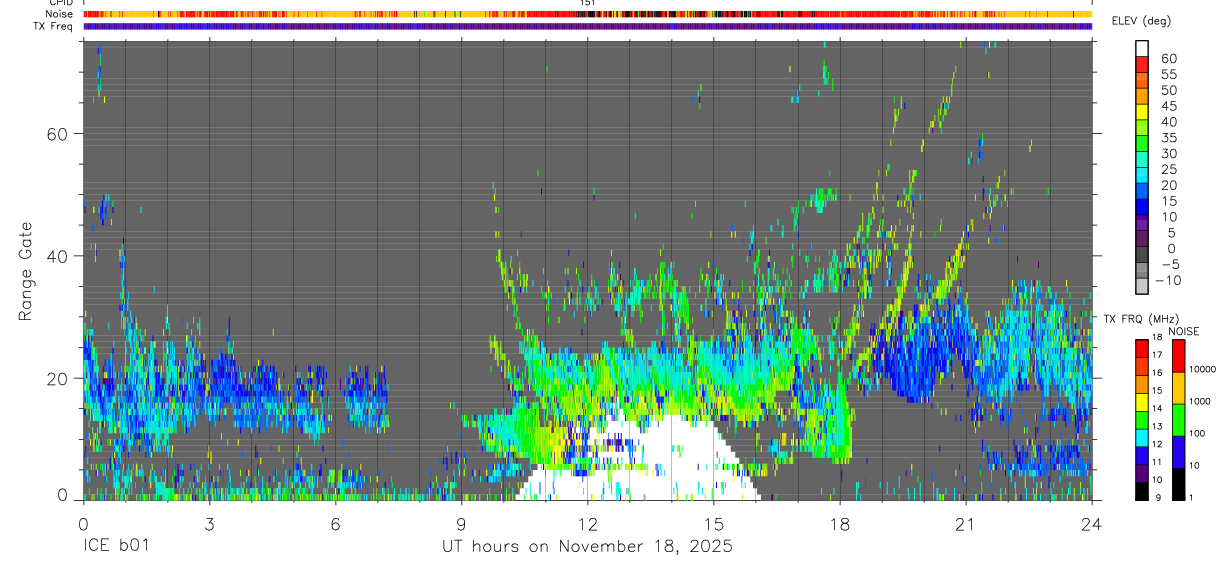Click the x-axis tick label '6'
Viewport: 1228px width, 567px height.
tap(335, 524)
